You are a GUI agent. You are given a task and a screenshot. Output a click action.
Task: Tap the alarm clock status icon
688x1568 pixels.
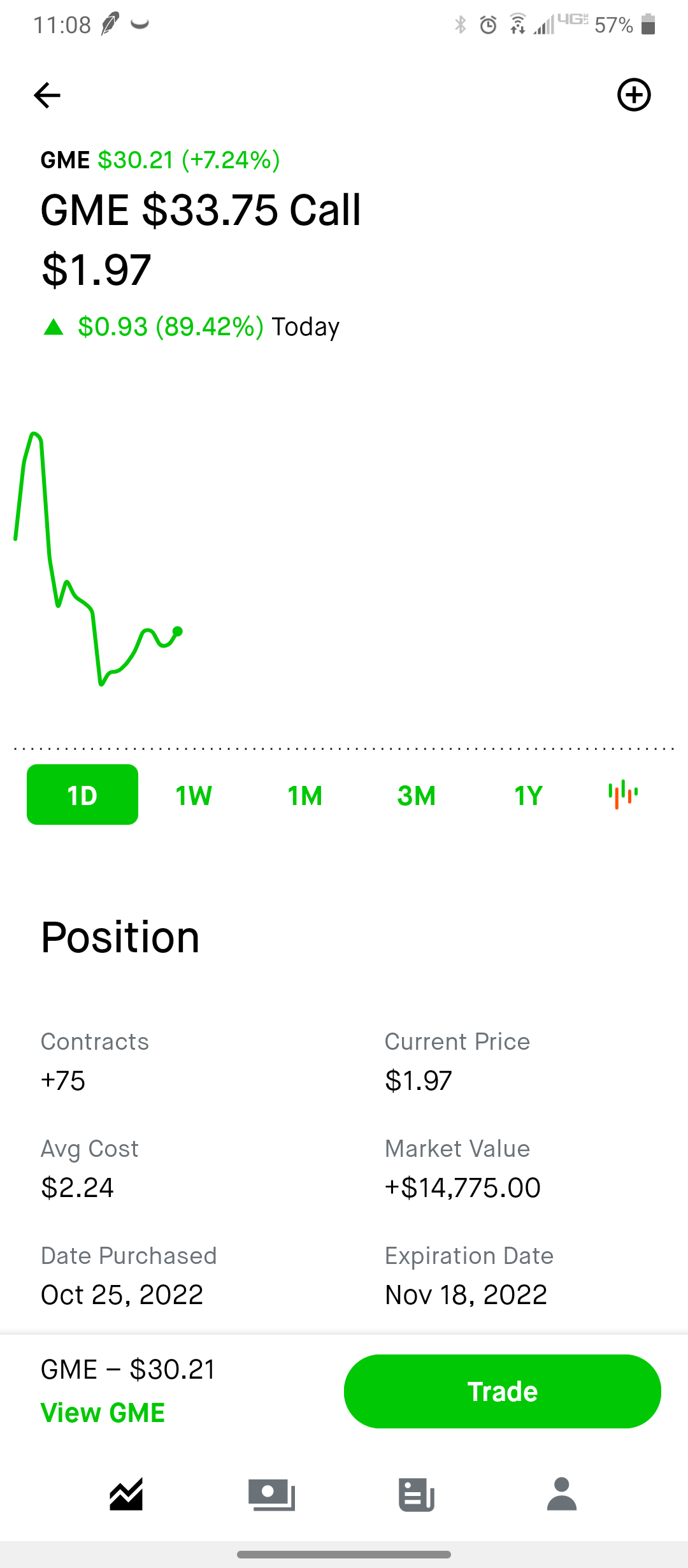click(x=488, y=25)
